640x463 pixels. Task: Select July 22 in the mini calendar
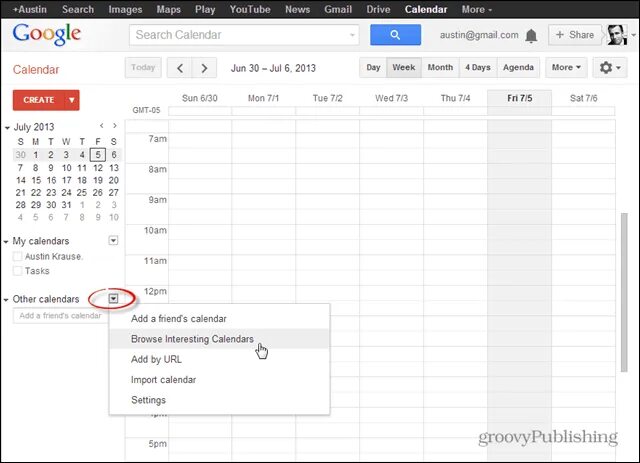(x=36, y=192)
